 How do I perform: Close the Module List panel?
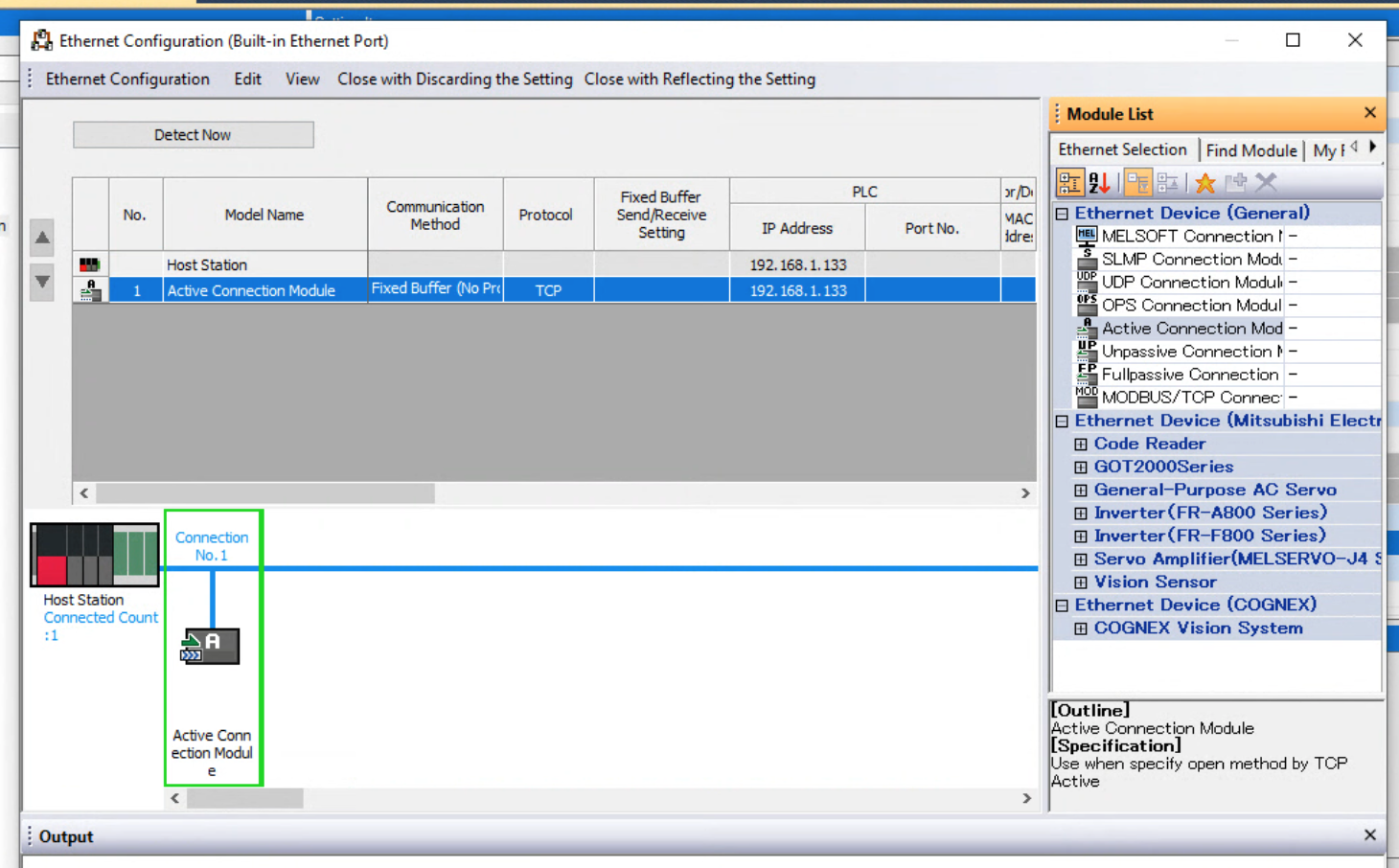[1369, 113]
